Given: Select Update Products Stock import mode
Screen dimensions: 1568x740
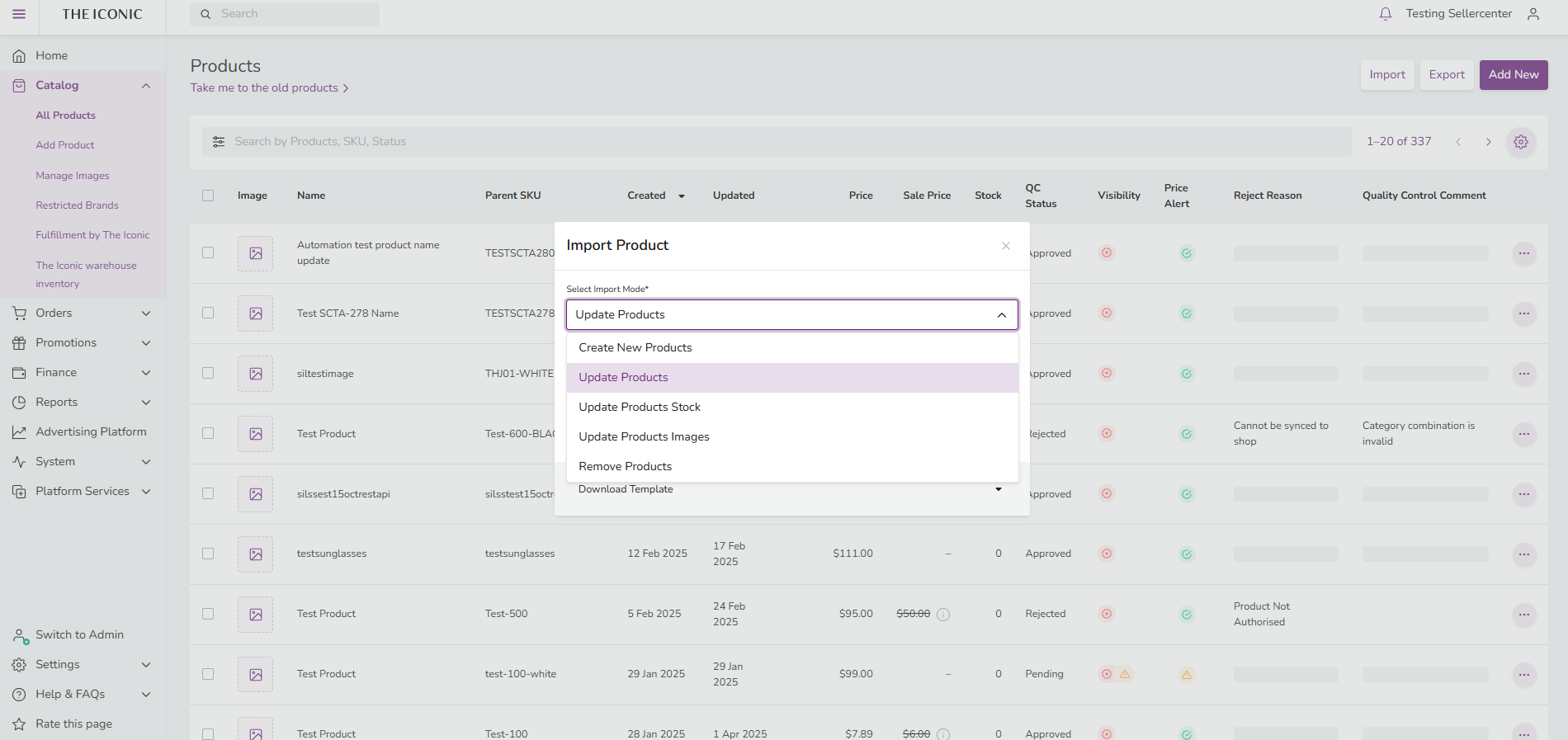Looking at the screenshot, I should [x=792, y=408].
